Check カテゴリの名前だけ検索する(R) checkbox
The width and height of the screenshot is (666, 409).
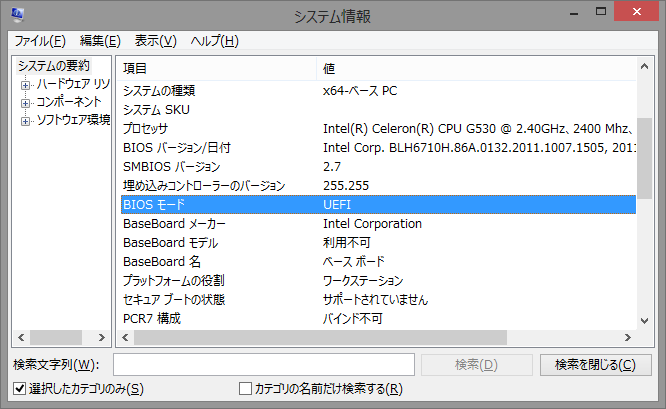pos(245,389)
